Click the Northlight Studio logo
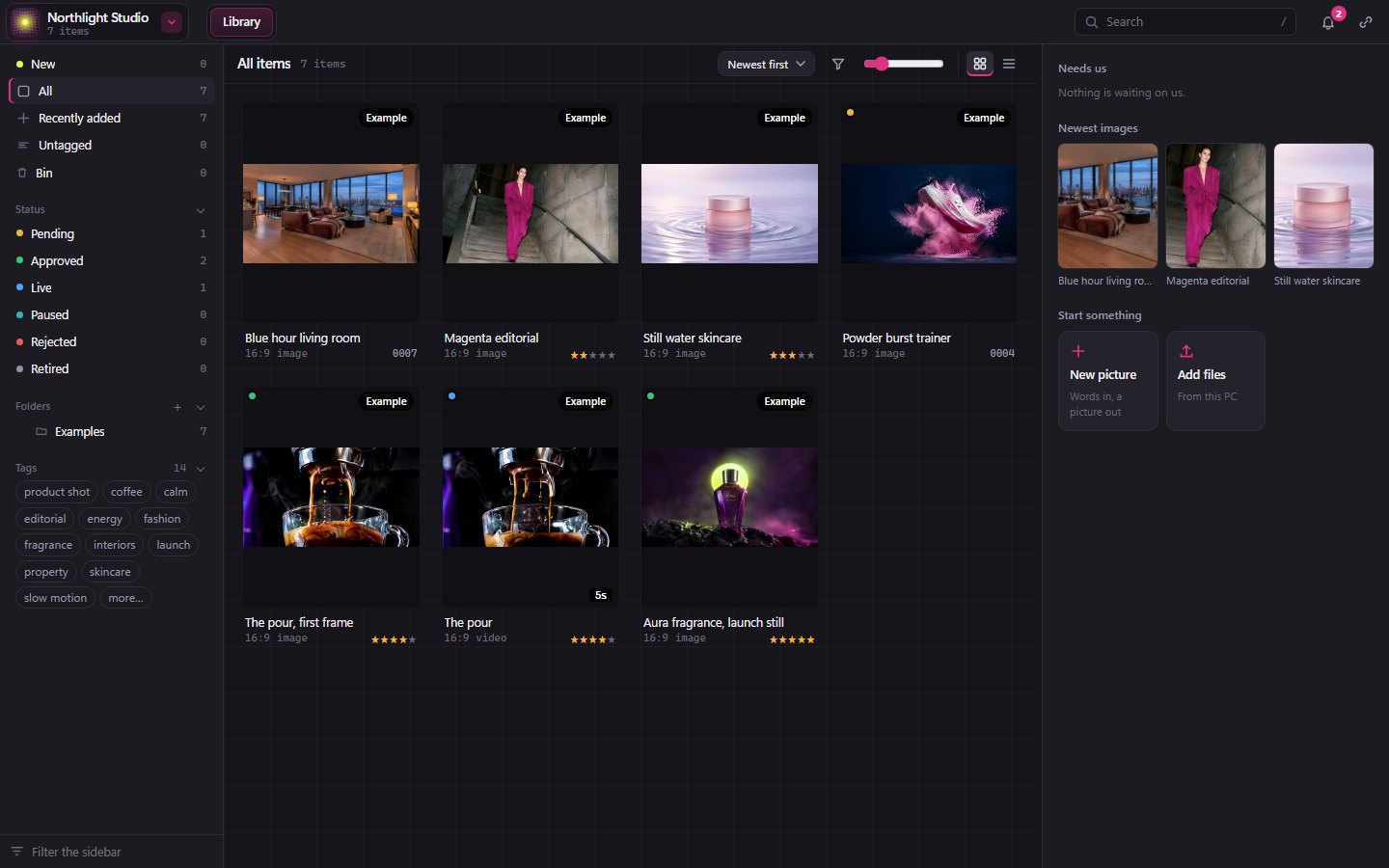The width and height of the screenshot is (1389, 868). pyautogui.click(x=25, y=22)
